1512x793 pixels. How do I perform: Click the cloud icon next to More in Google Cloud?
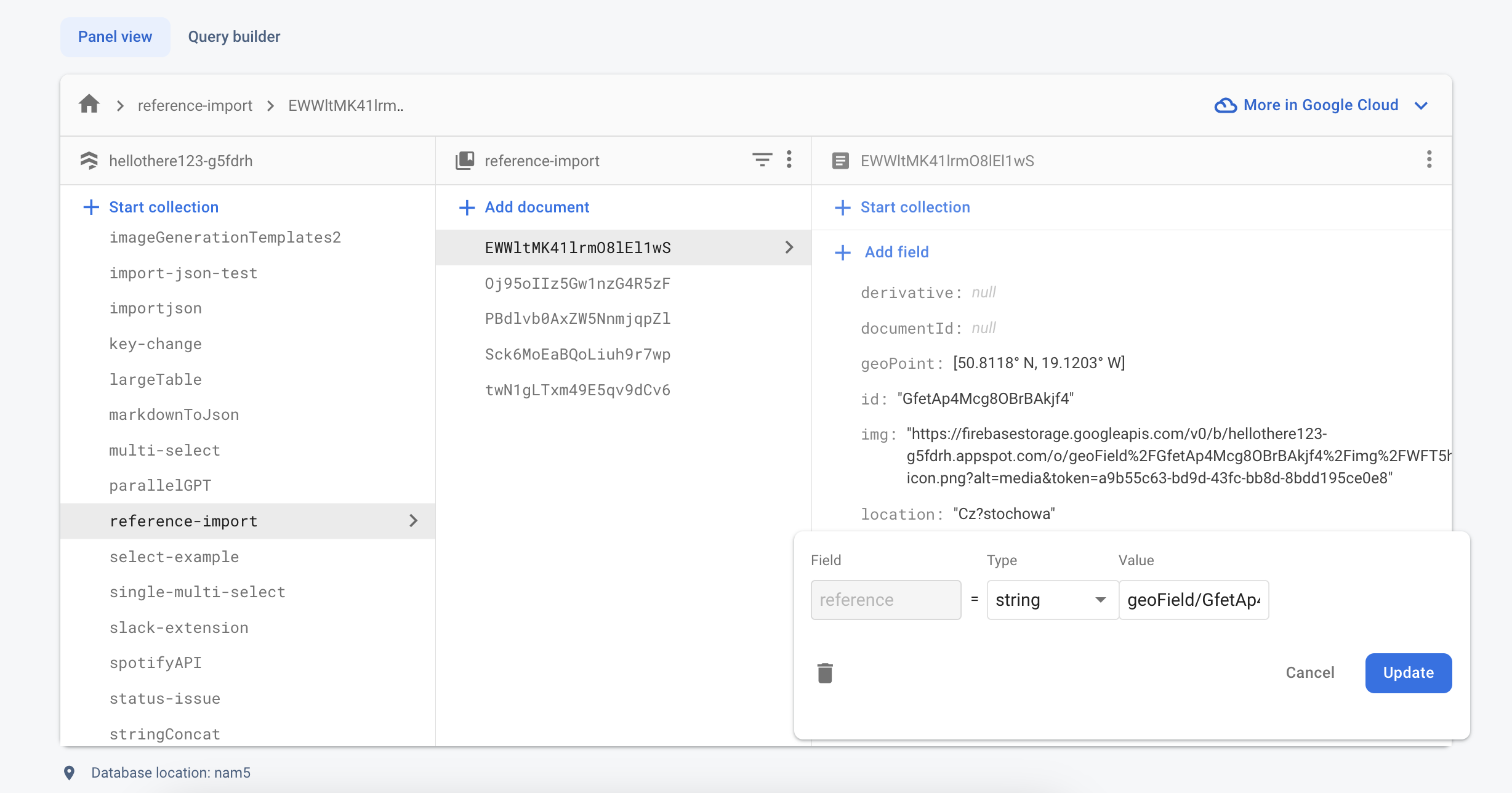pyautogui.click(x=1225, y=105)
